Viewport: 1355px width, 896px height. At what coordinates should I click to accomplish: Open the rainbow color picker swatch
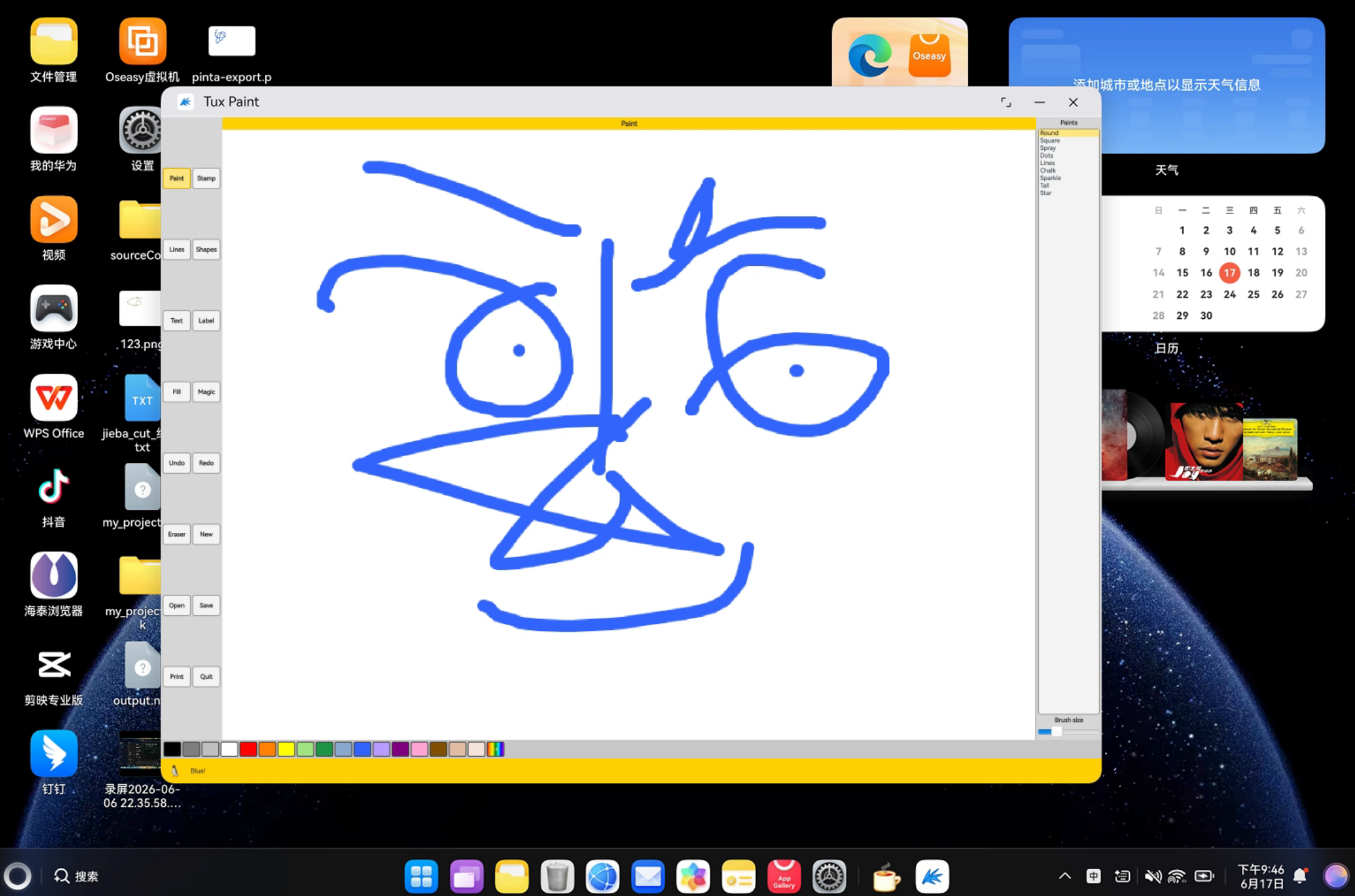tap(495, 749)
